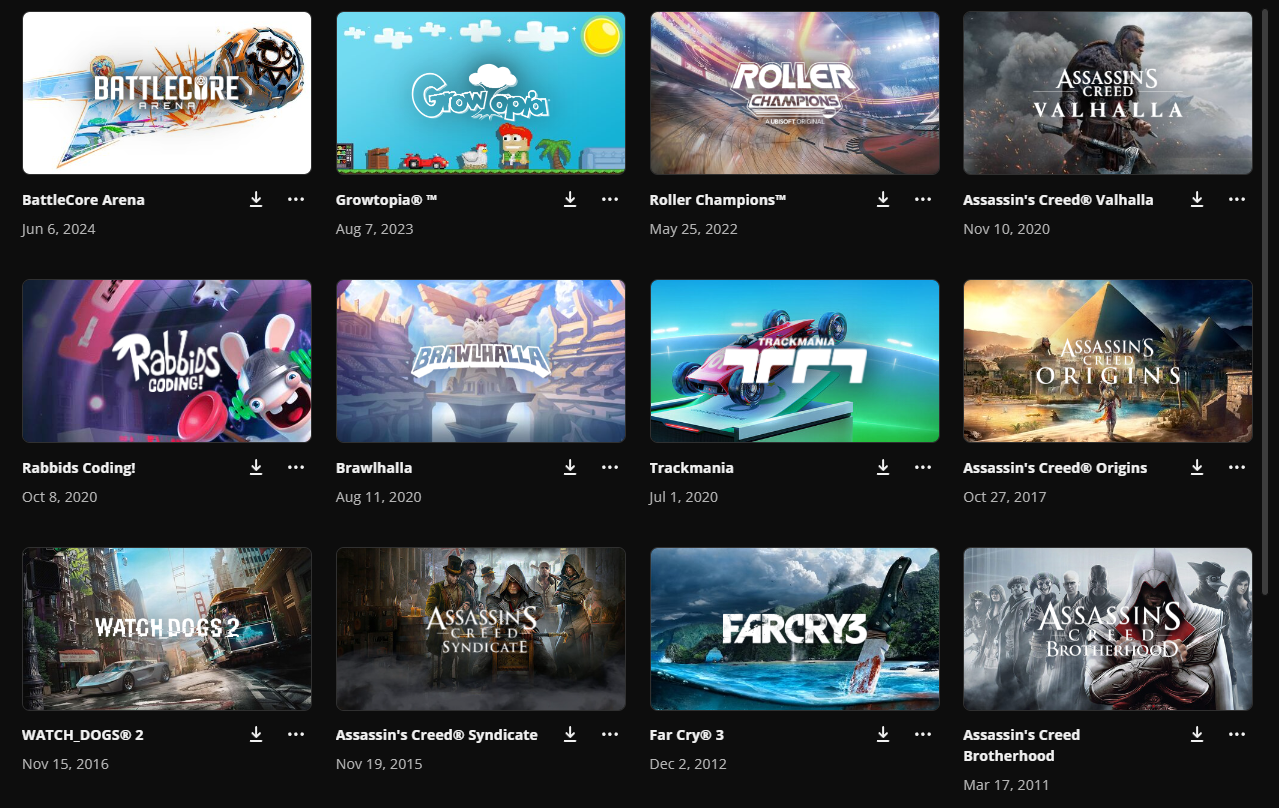Open the WATCH DOGS 2 cover image
This screenshot has height=808, width=1279.
click(x=167, y=629)
